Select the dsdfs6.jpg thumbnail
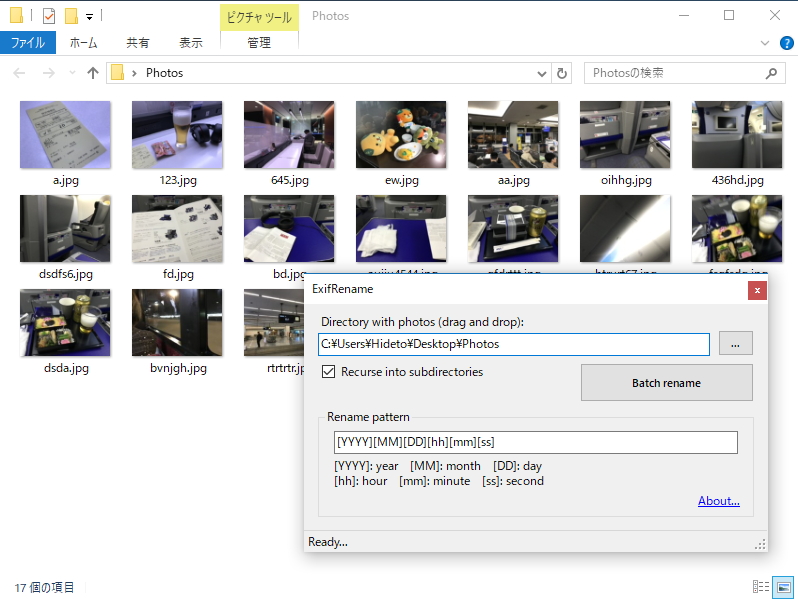 65,229
